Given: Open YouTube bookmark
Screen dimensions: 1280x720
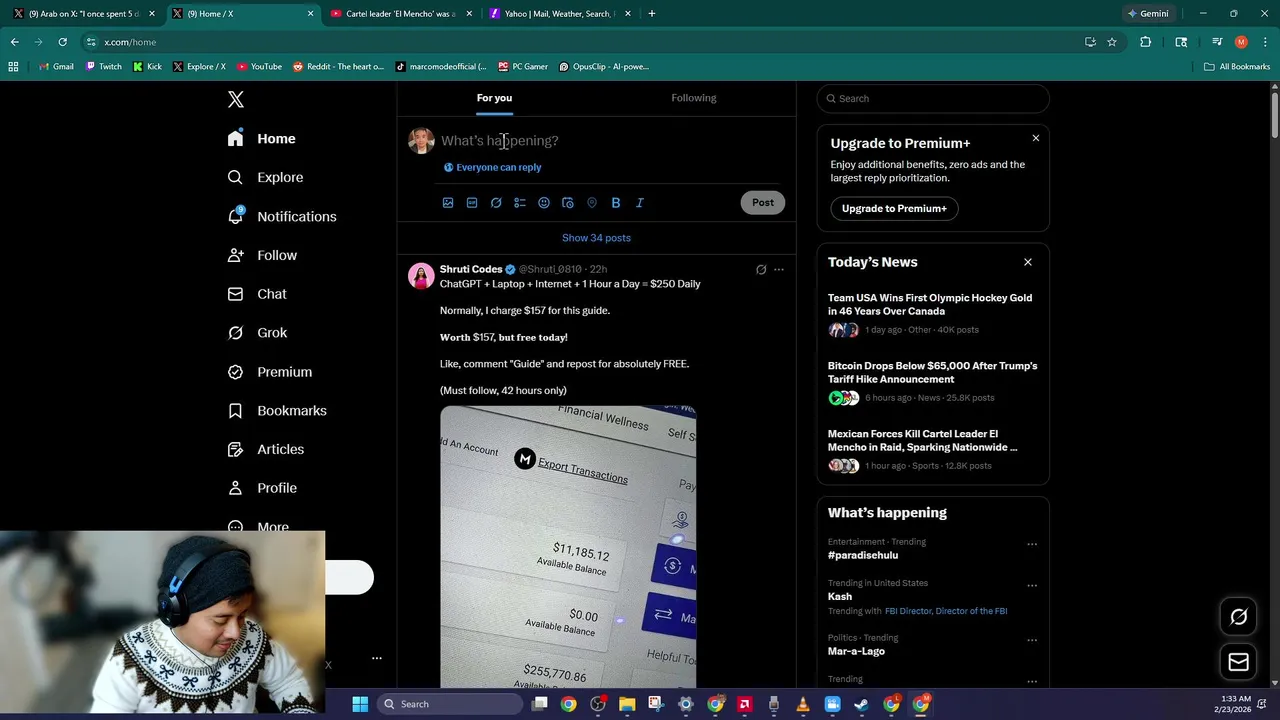Looking at the screenshot, I should pyautogui.click(x=260, y=67).
